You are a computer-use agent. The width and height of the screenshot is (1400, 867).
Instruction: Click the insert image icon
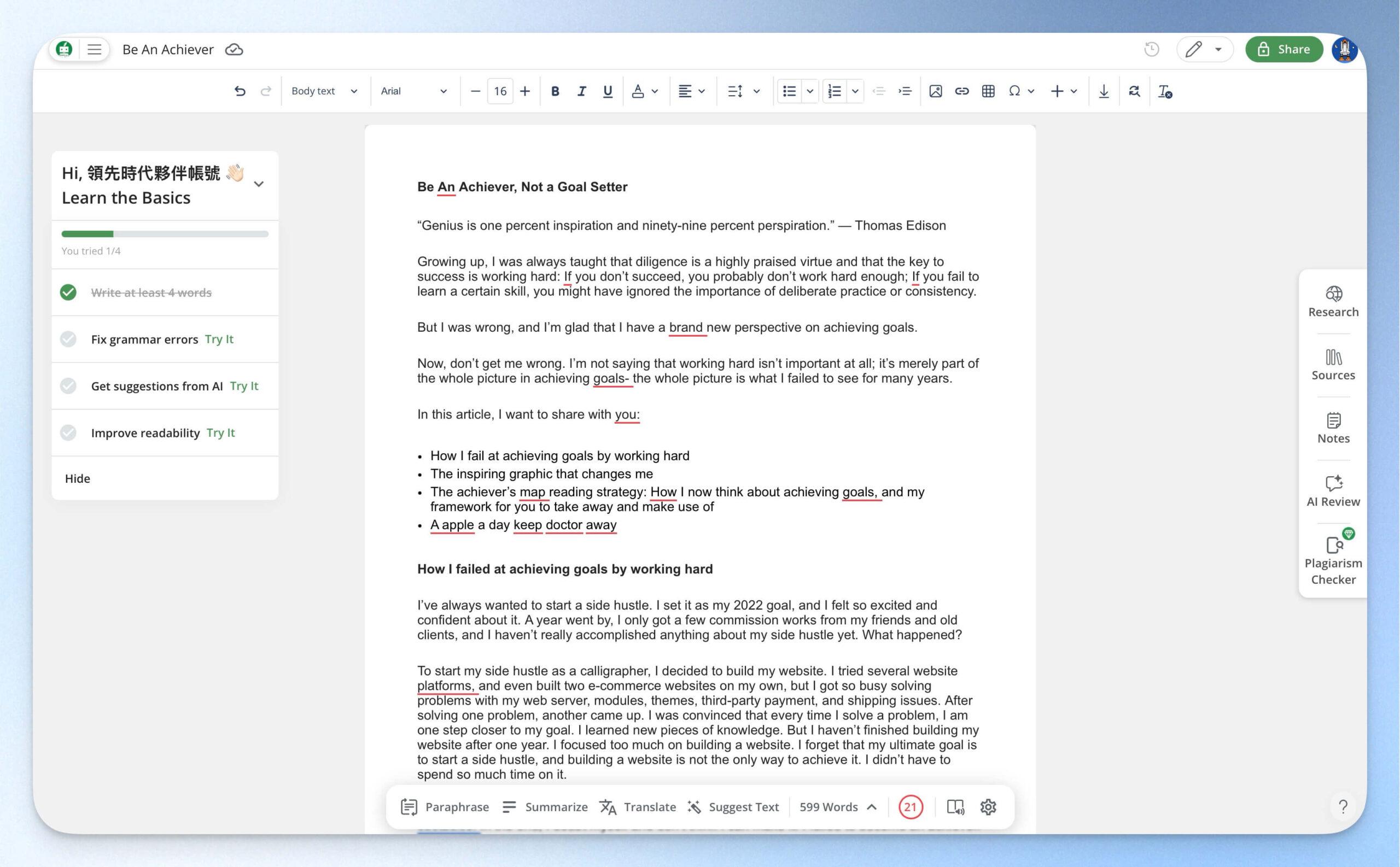coord(936,91)
